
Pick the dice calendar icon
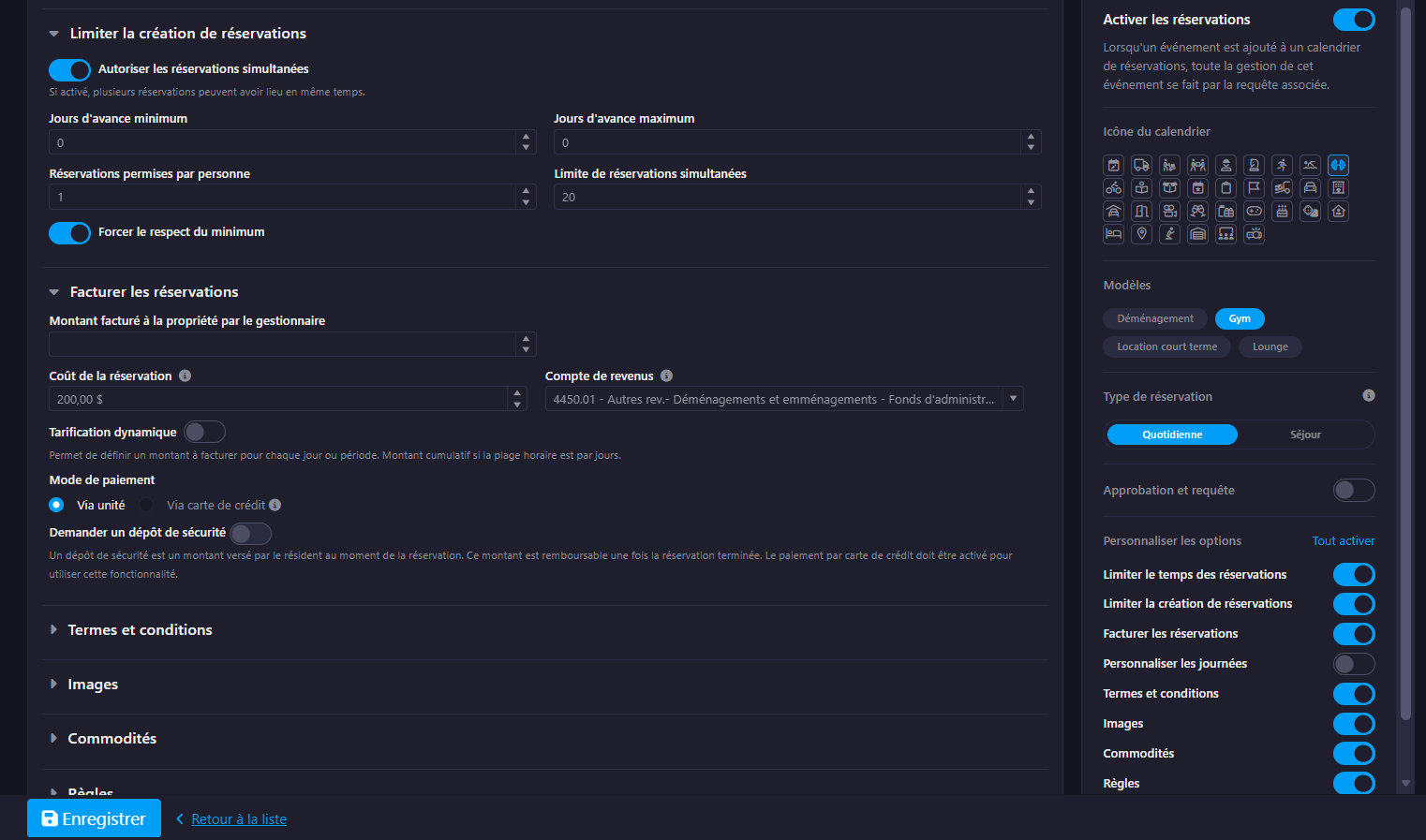[x=1310, y=211]
